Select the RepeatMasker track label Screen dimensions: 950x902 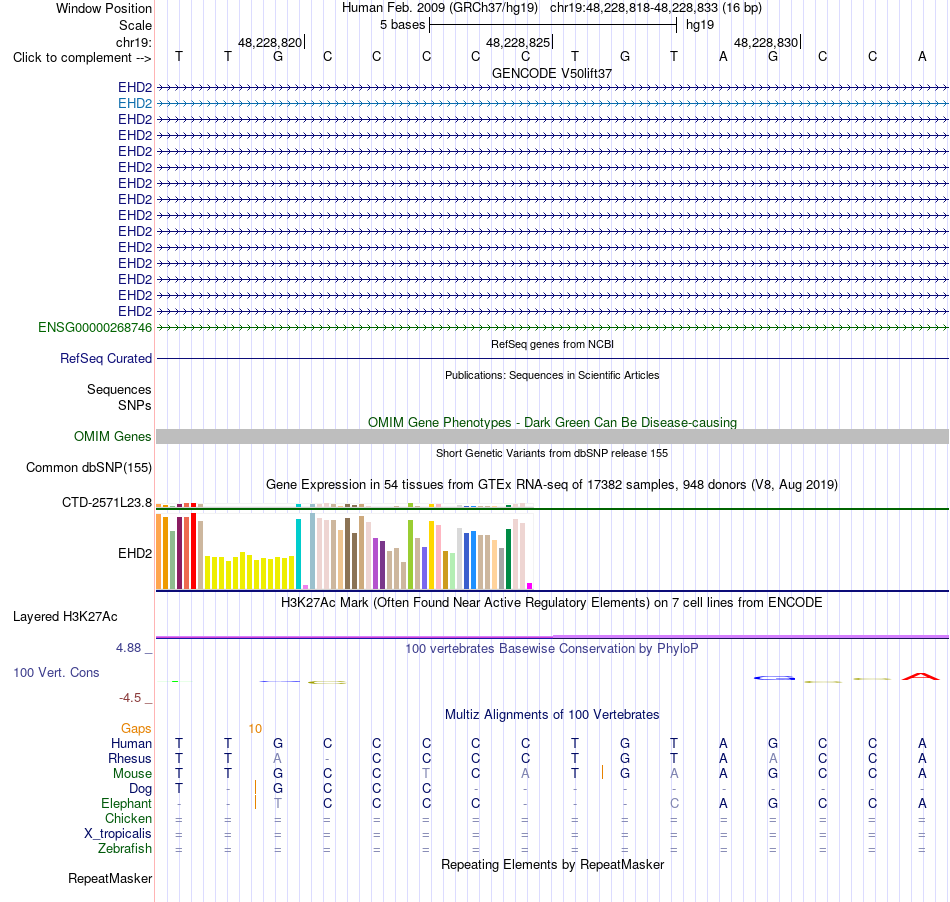click(110, 878)
